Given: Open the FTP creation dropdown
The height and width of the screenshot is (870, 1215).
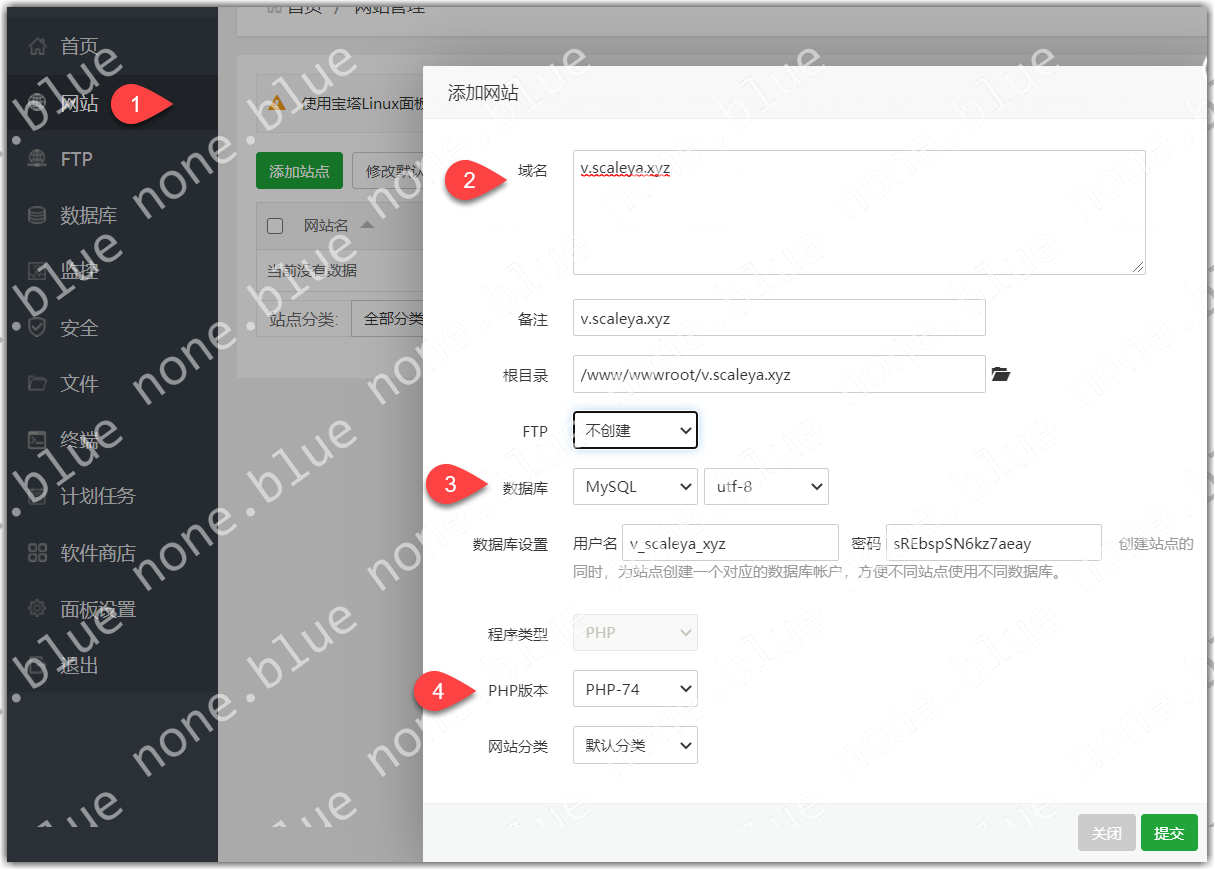Looking at the screenshot, I should [635, 431].
